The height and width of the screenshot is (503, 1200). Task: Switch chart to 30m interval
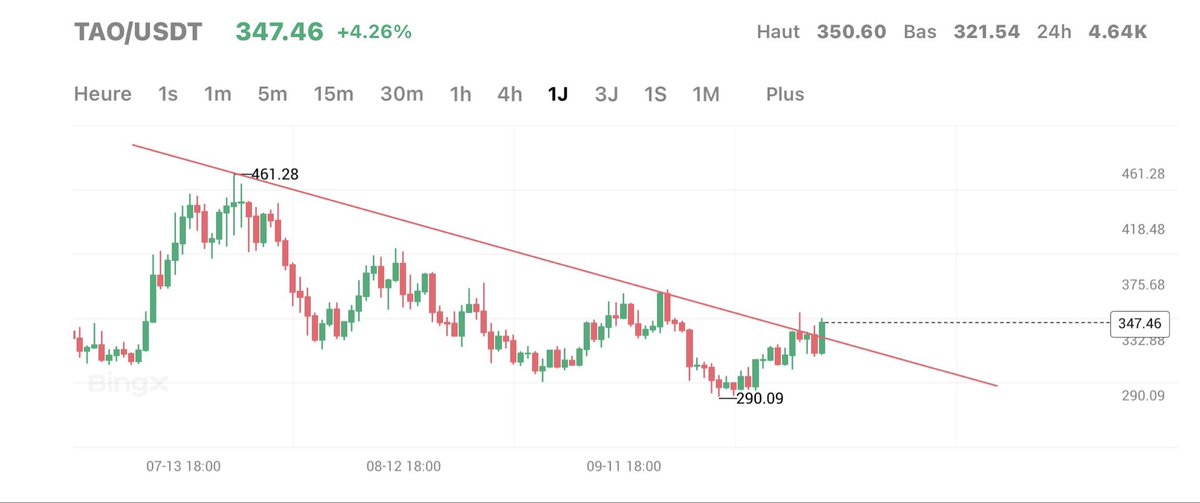[401, 94]
